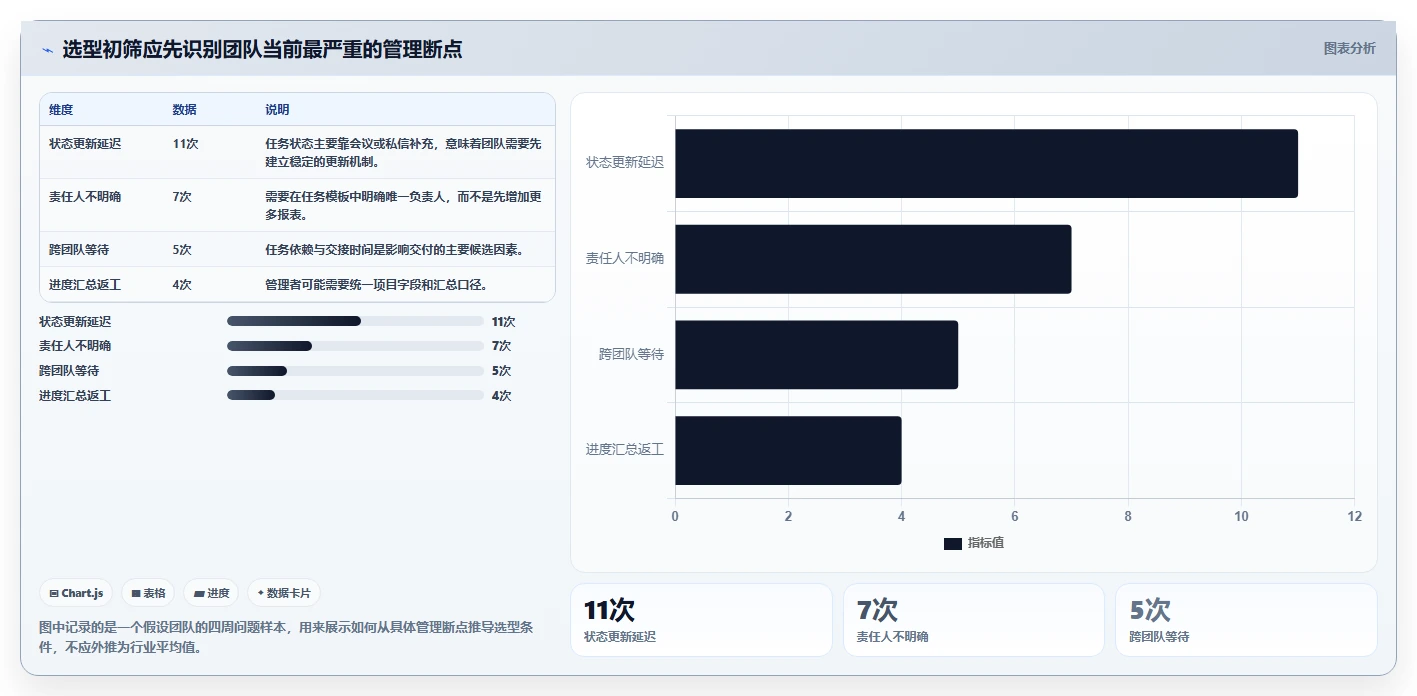The height and width of the screenshot is (696, 1417).
Task: Click the description starting 任务状态主要靠会议
Action: tap(404, 153)
